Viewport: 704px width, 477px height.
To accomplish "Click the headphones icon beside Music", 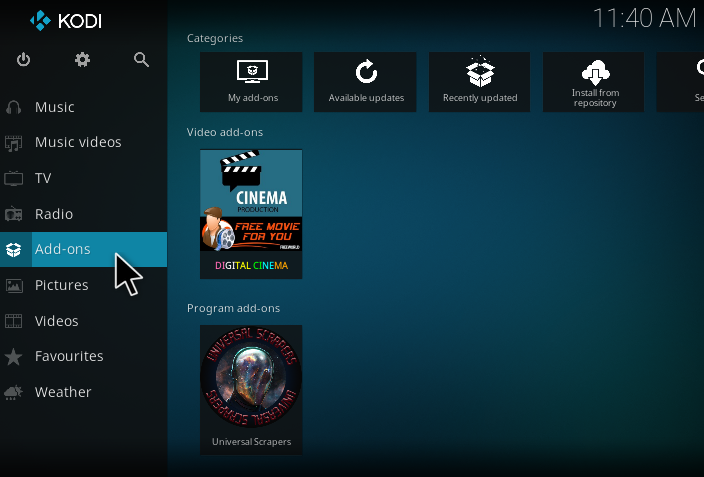I will coord(13,107).
